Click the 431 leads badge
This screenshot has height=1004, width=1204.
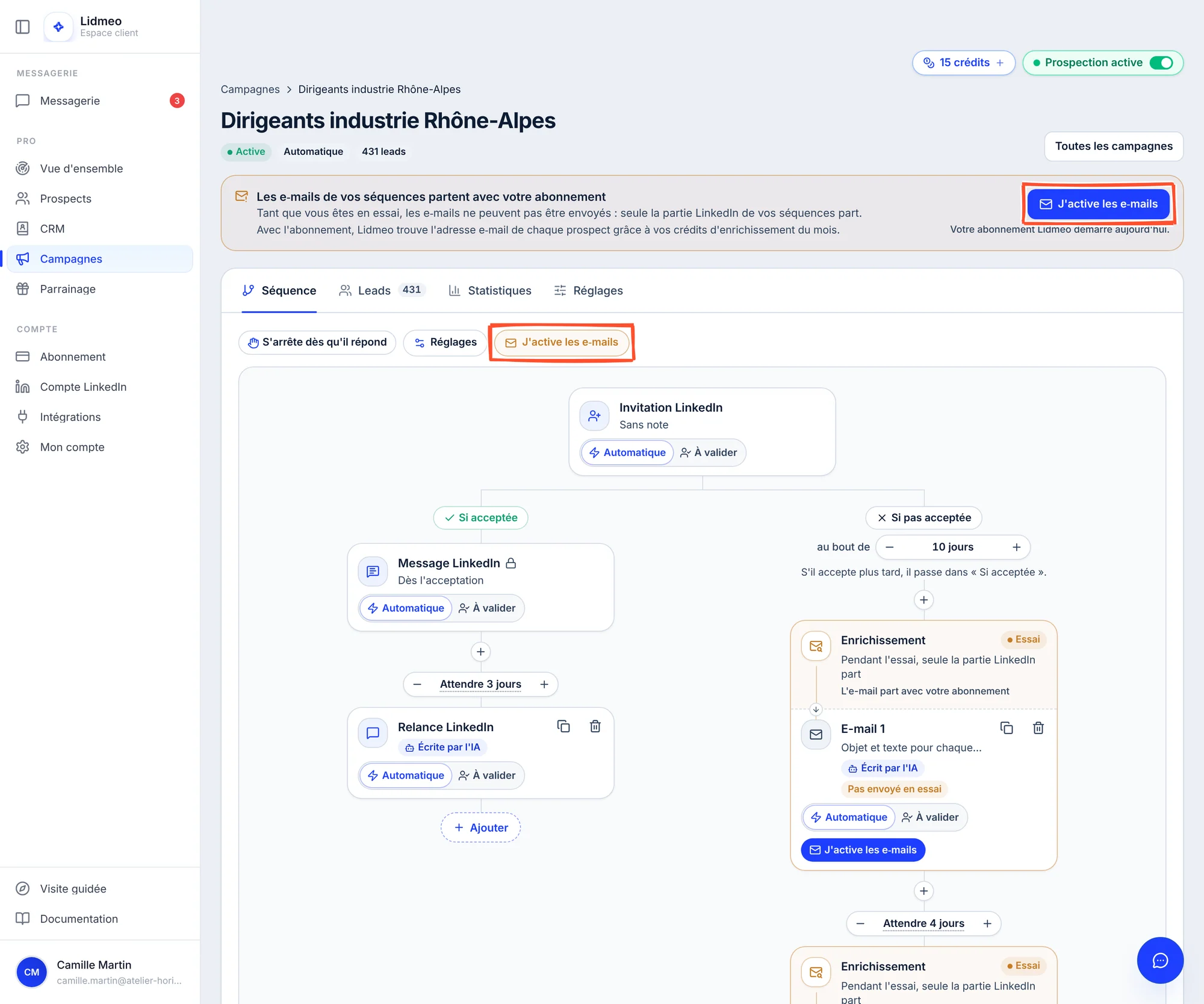[x=383, y=152]
